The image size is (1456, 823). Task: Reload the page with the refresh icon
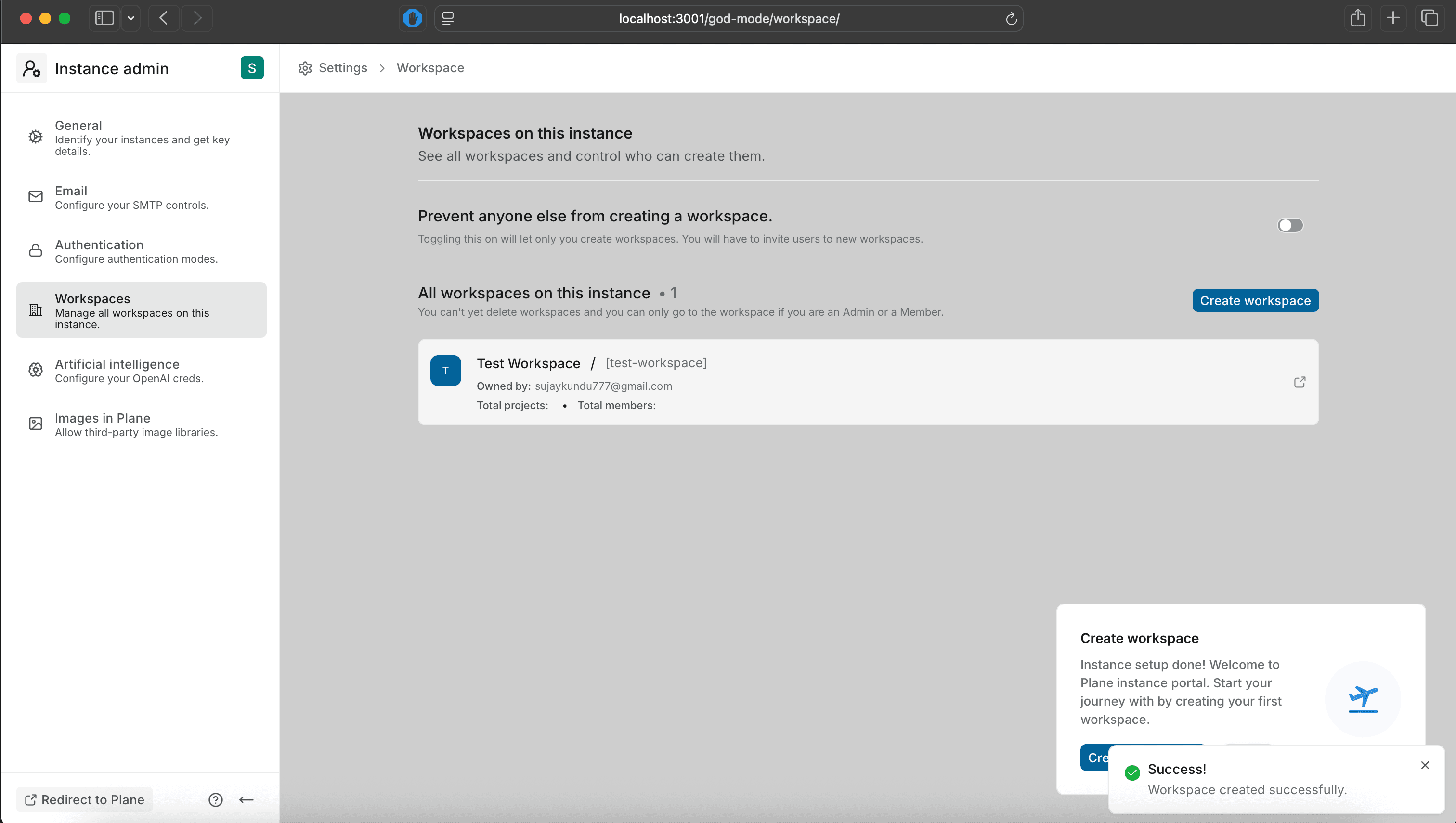pyautogui.click(x=1012, y=19)
